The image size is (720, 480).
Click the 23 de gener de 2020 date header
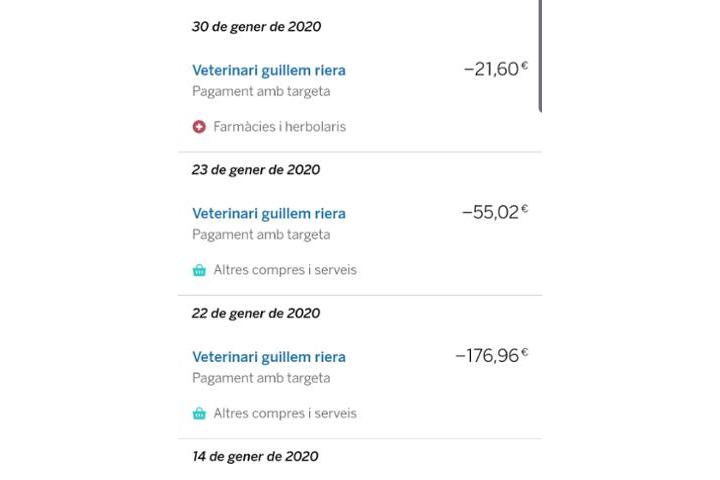(256, 170)
